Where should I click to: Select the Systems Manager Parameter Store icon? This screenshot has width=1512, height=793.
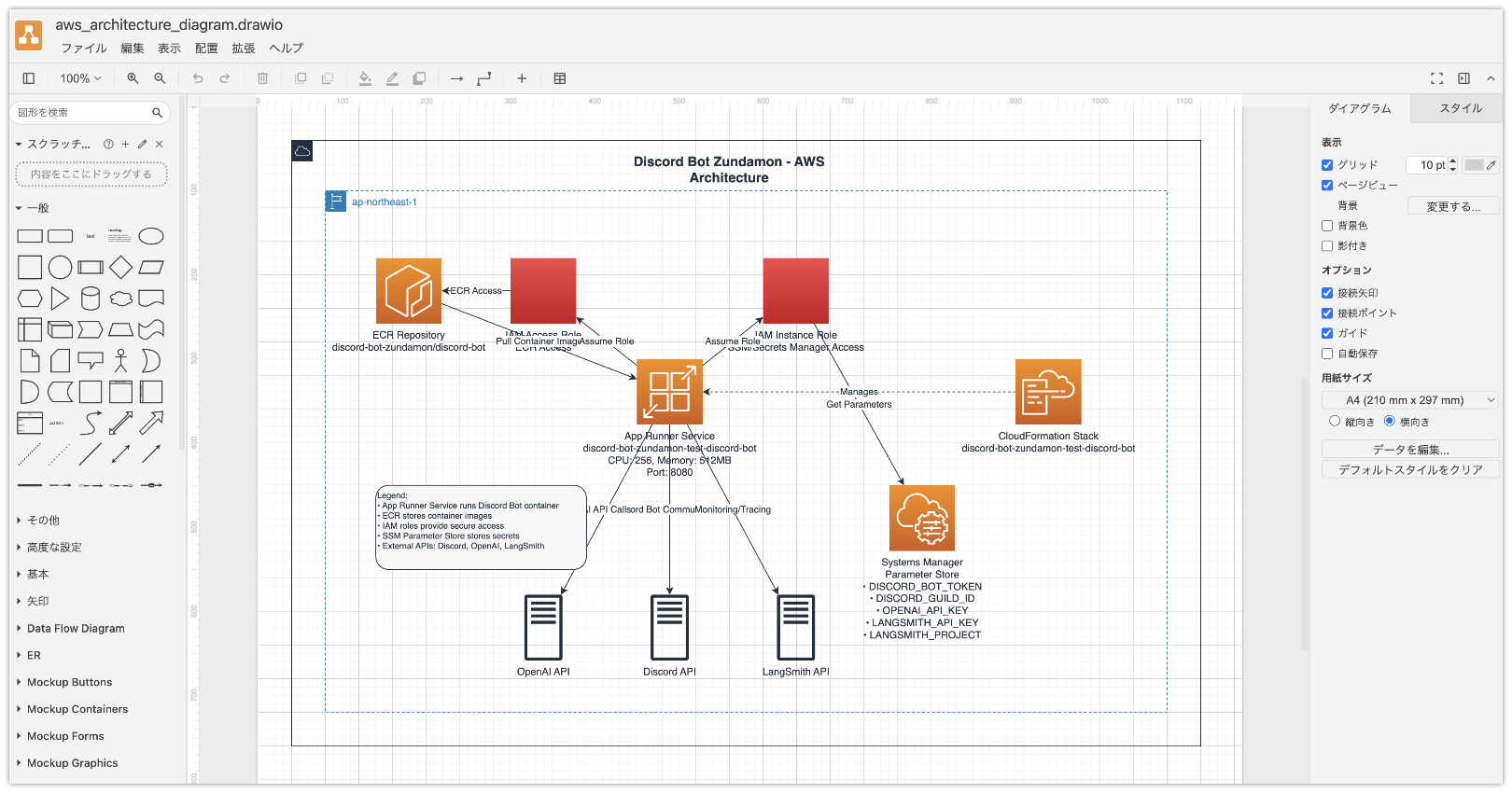922,518
